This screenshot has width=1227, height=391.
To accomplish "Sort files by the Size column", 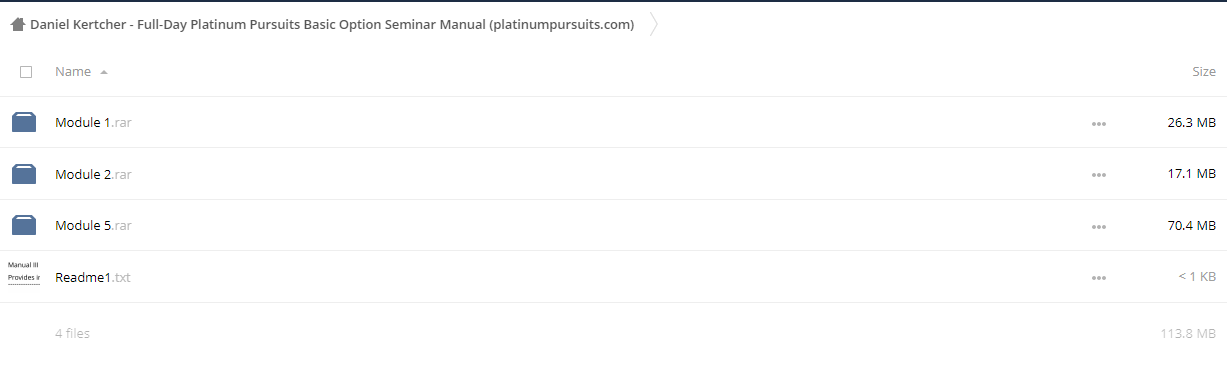I will 1204,72.
